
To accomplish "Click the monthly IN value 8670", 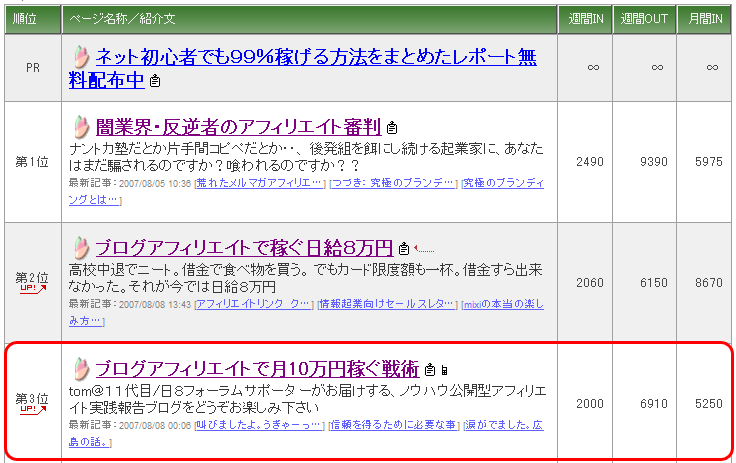I will coord(709,283).
